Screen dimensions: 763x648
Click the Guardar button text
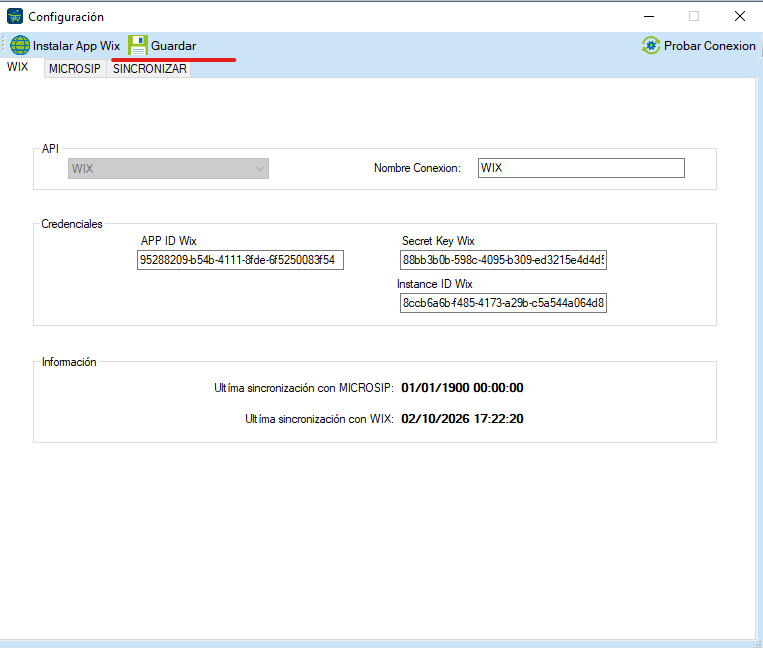(x=174, y=46)
